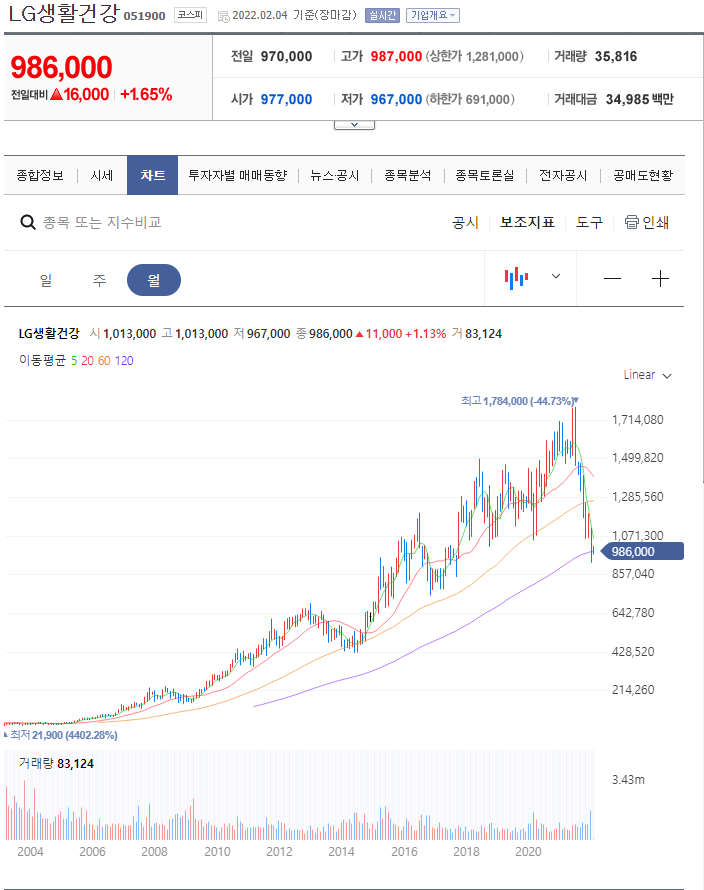Zoom out chart with minus icon
Viewport: 704px width, 890px height.
click(x=612, y=279)
